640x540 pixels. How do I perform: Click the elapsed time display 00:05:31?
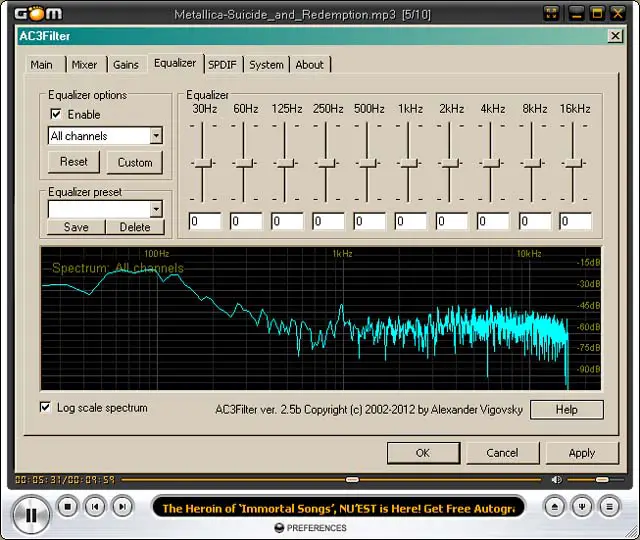pos(38,480)
